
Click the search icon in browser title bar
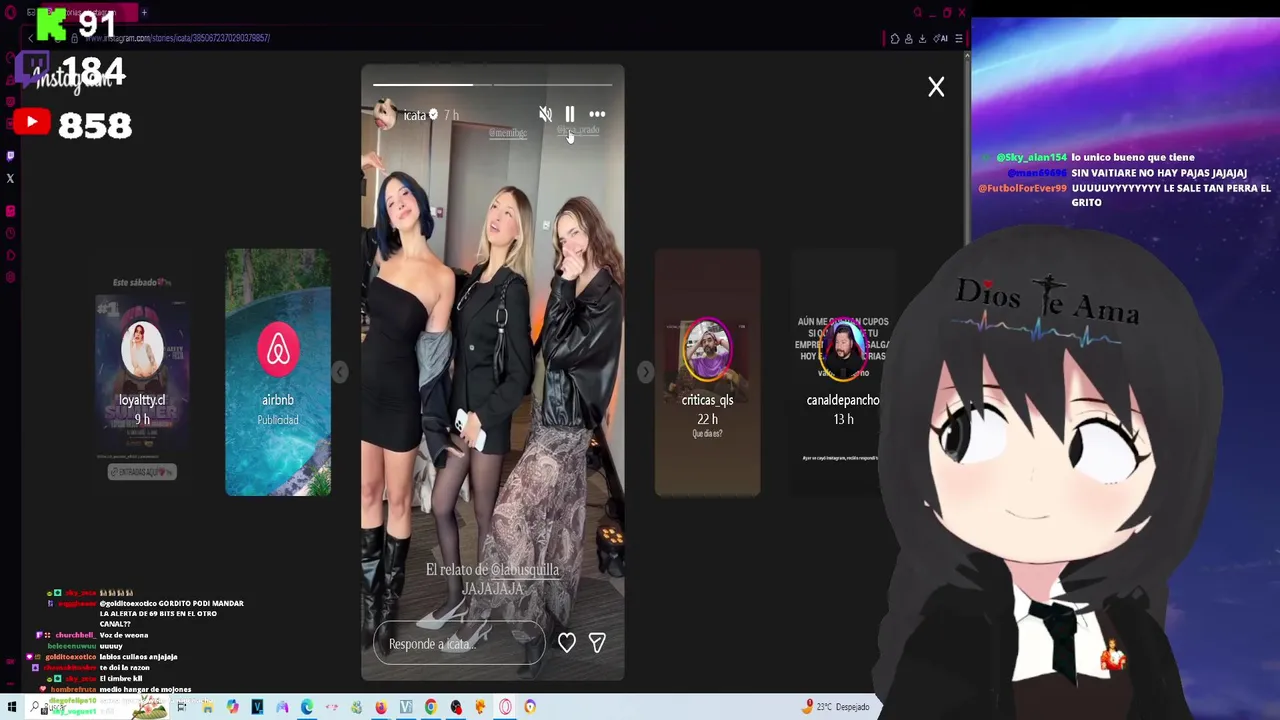point(918,13)
